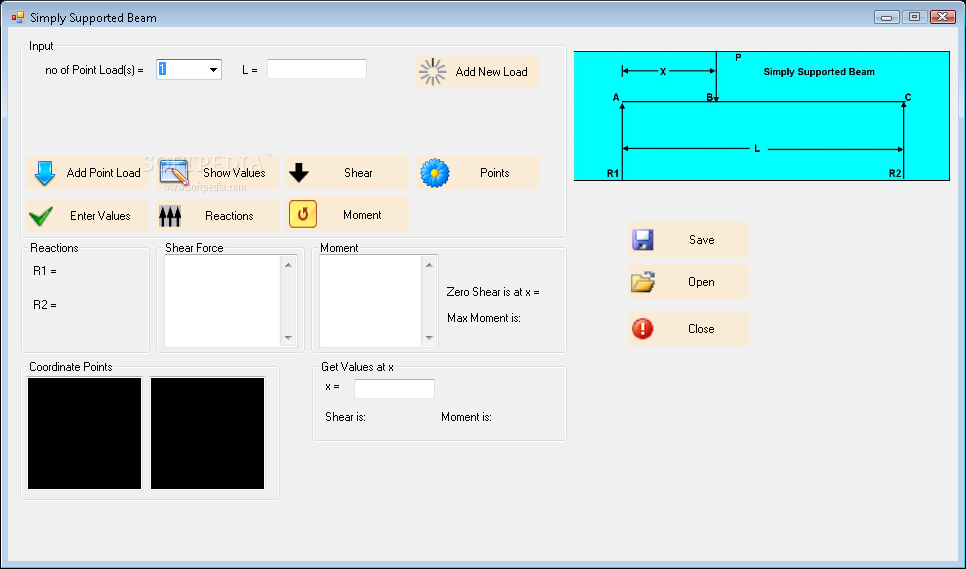The width and height of the screenshot is (966, 569).
Task: Click the second black Coordinate Points box
Action: pyautogui.click(x=208, y=433)
